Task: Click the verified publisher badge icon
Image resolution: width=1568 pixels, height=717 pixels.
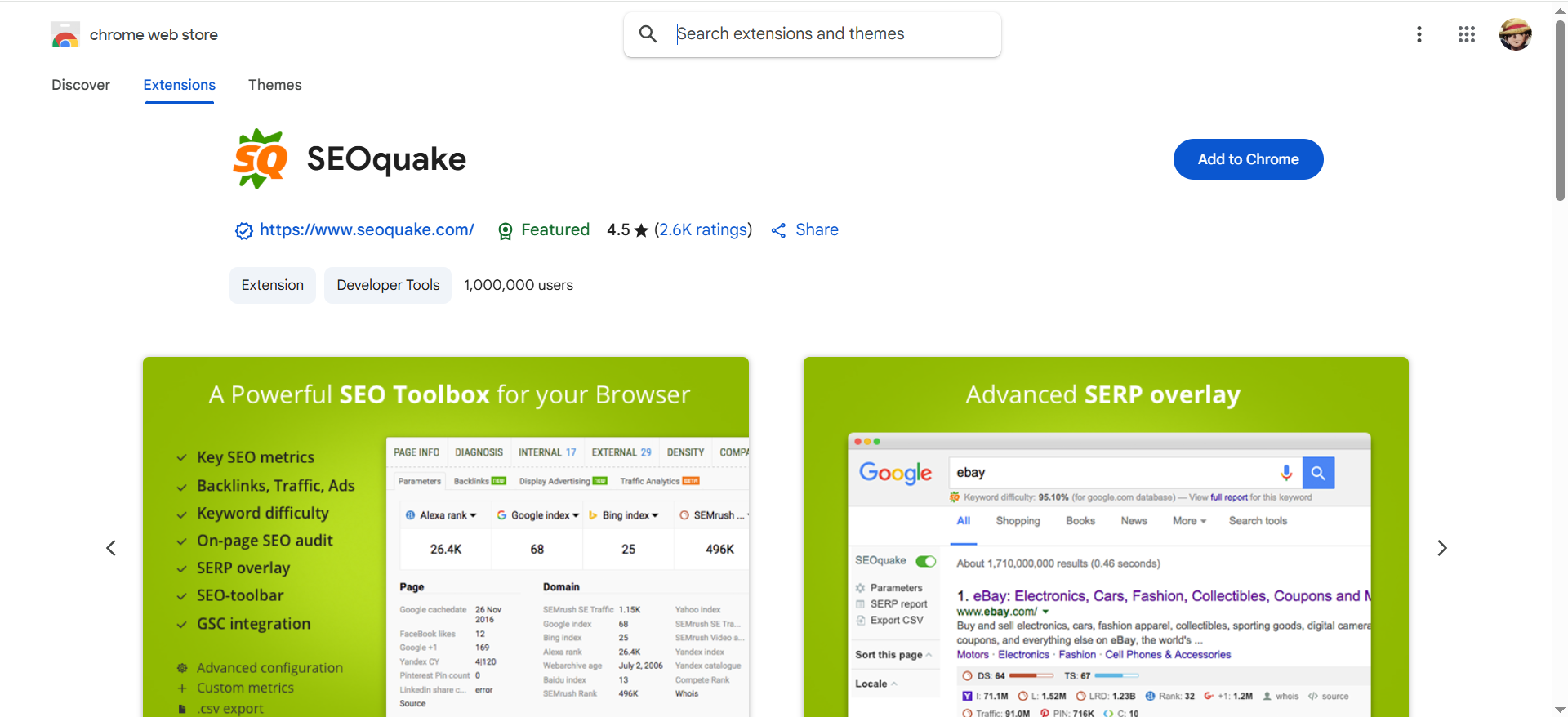Action: (243, 231)
